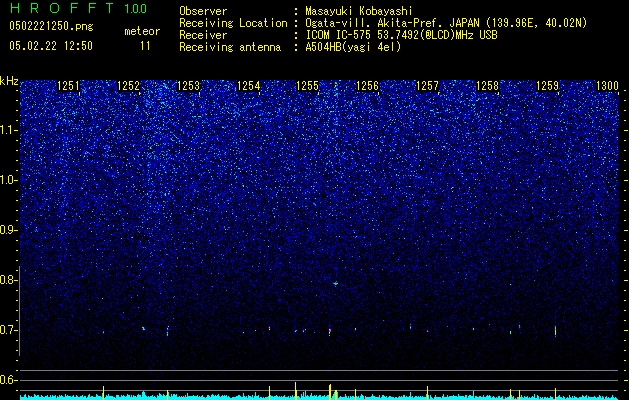The image size is (629, 400).
Task: Click the meteor echo below the 1259 marker
Action: (555, 331)
